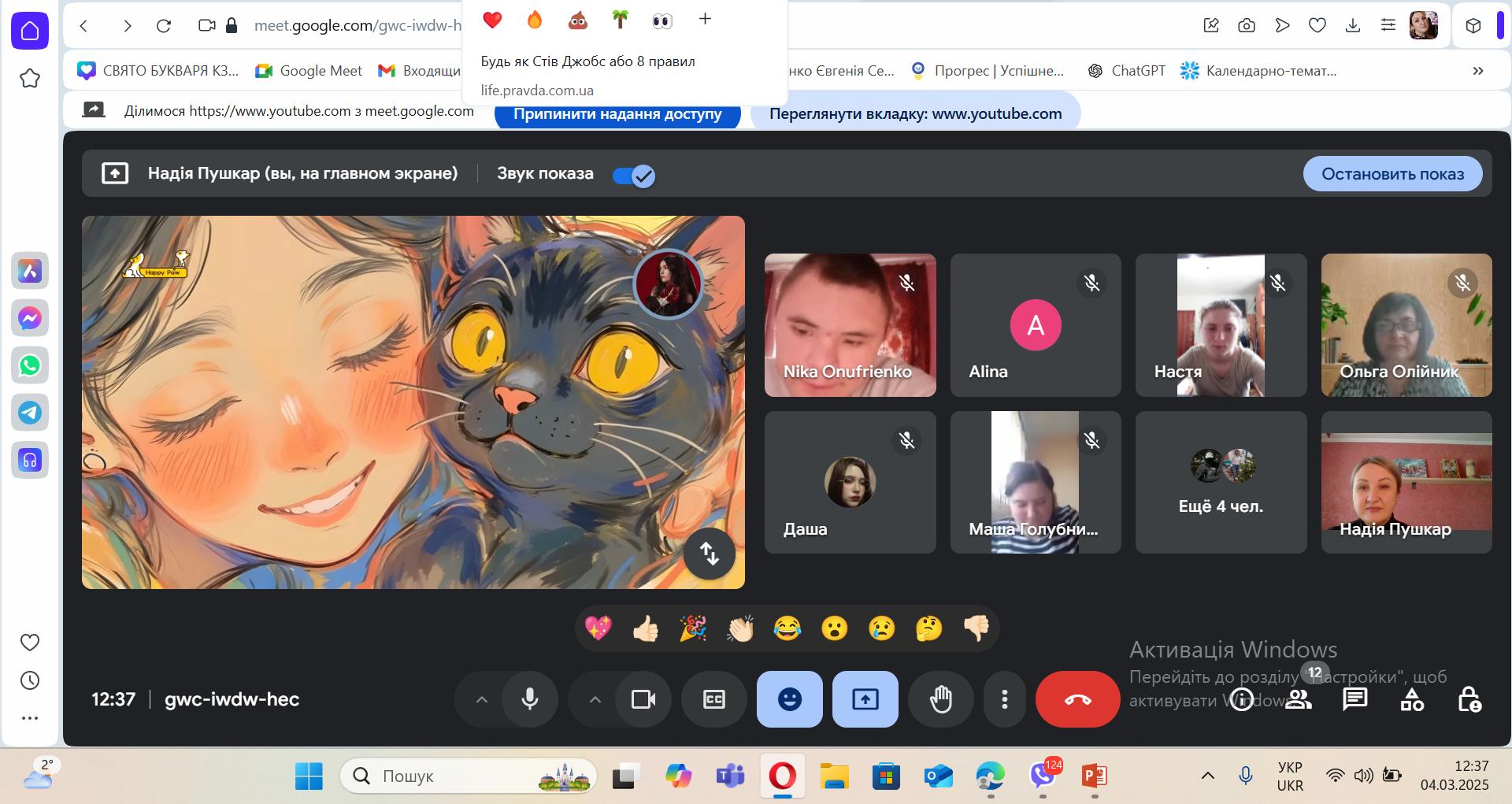Select Nika Onufrienko video tile
The image size is (1512, 804).
click(x=850, y=325)
